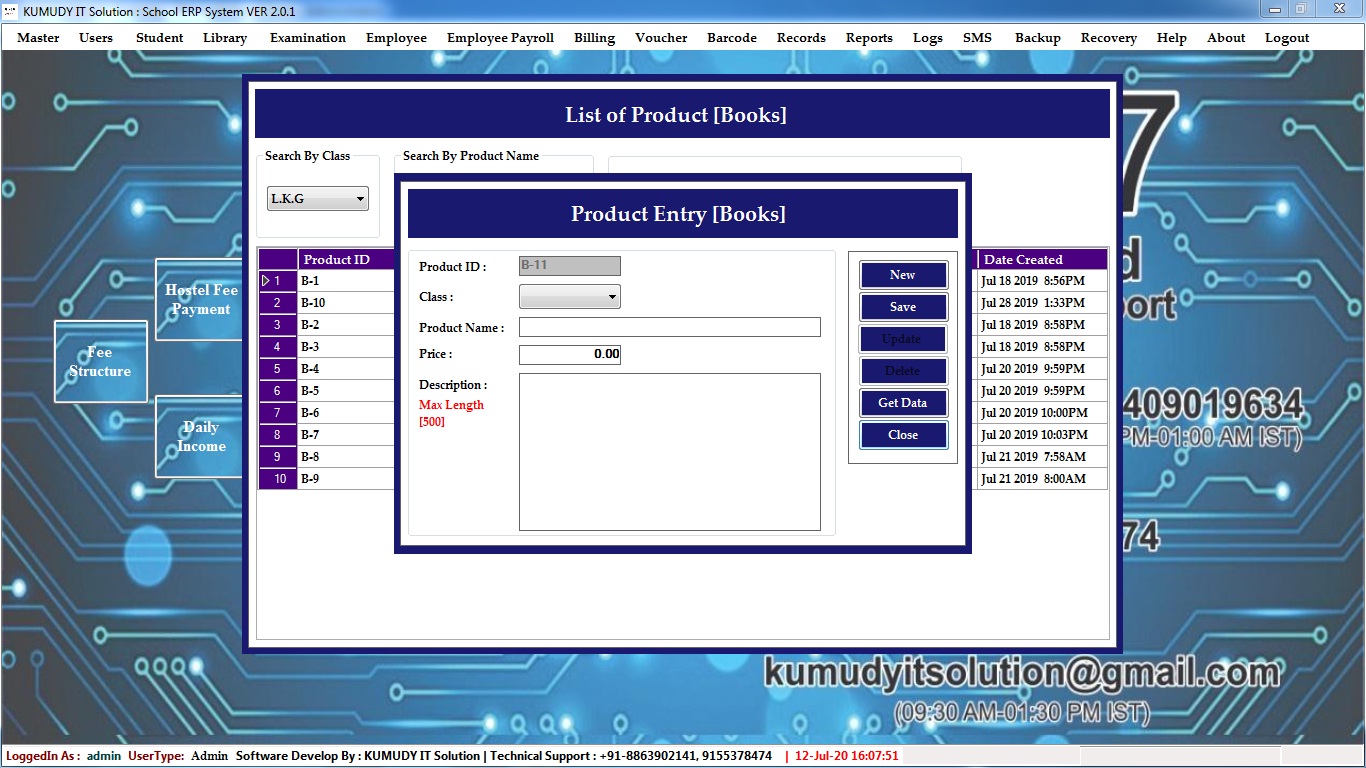Save the product entry

902,307
